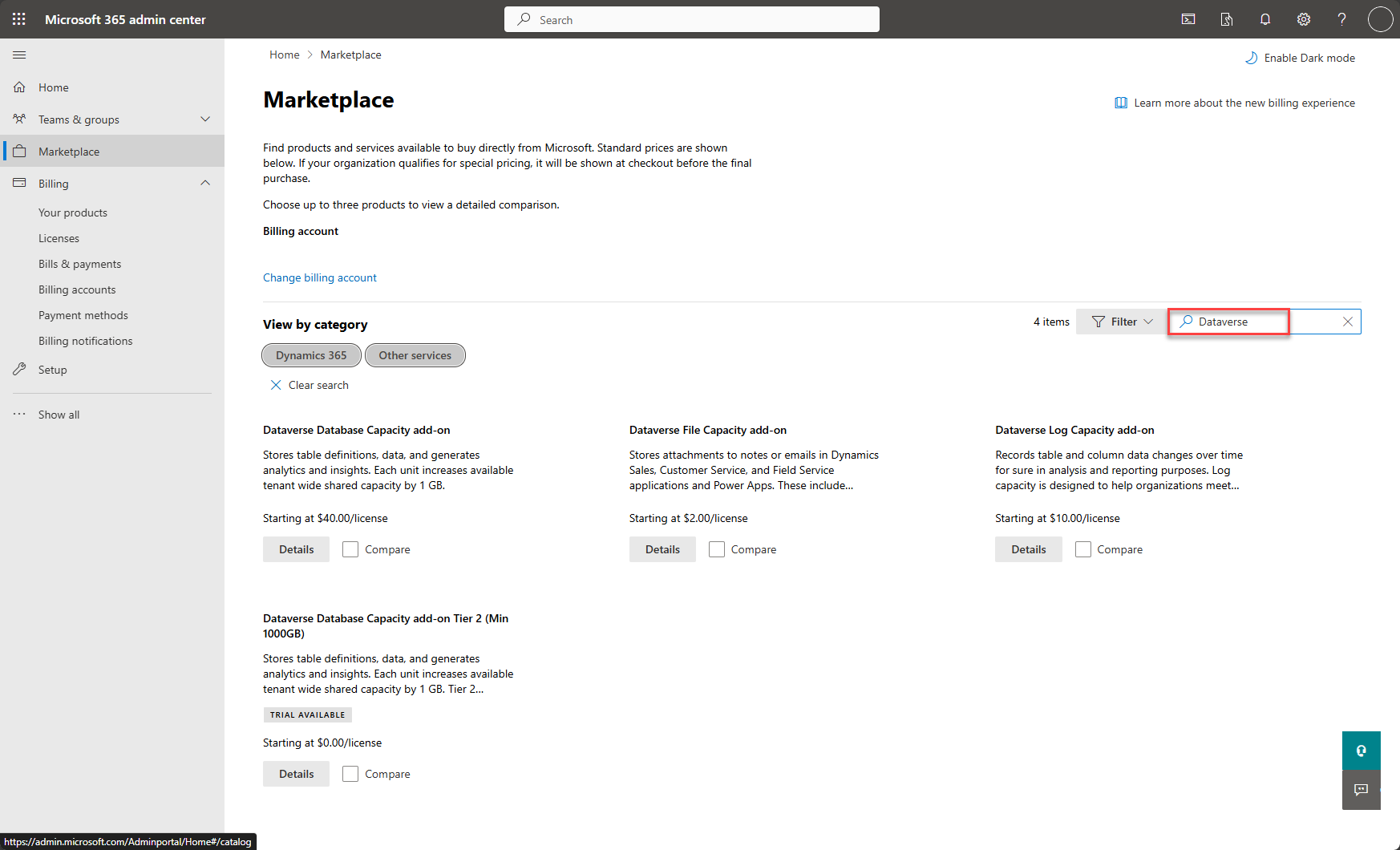Open Bills & payments in sidebar

click(79, 264)
